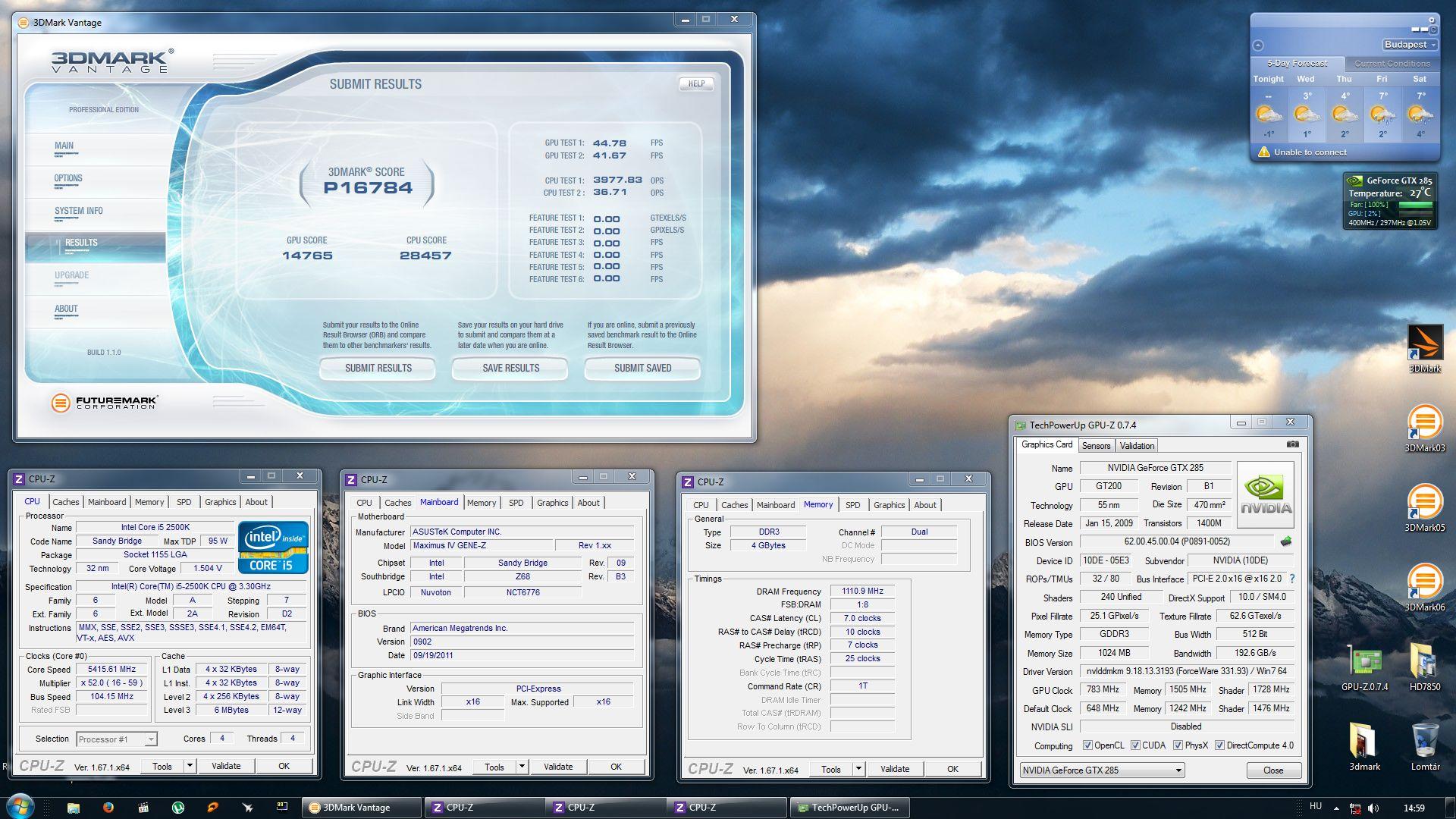This screenshot has width=1456, height=819.
Task: Click the NVIDIA logo in GPU-Z
Action: (1265, 494)
